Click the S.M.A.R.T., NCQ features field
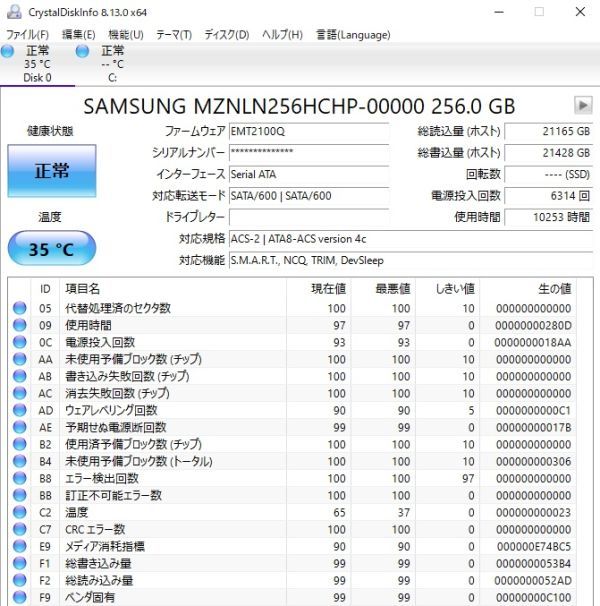The image size is (600, 606). point(411,260)
